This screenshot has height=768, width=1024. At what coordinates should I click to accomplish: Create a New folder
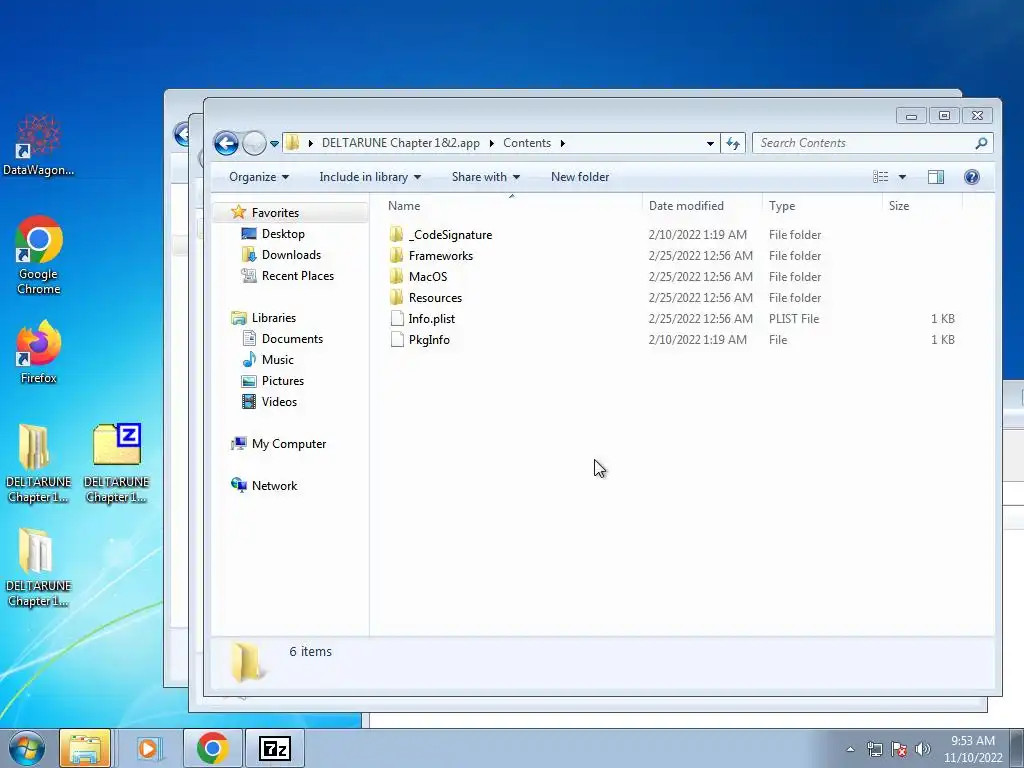click(x=580, y=177)
